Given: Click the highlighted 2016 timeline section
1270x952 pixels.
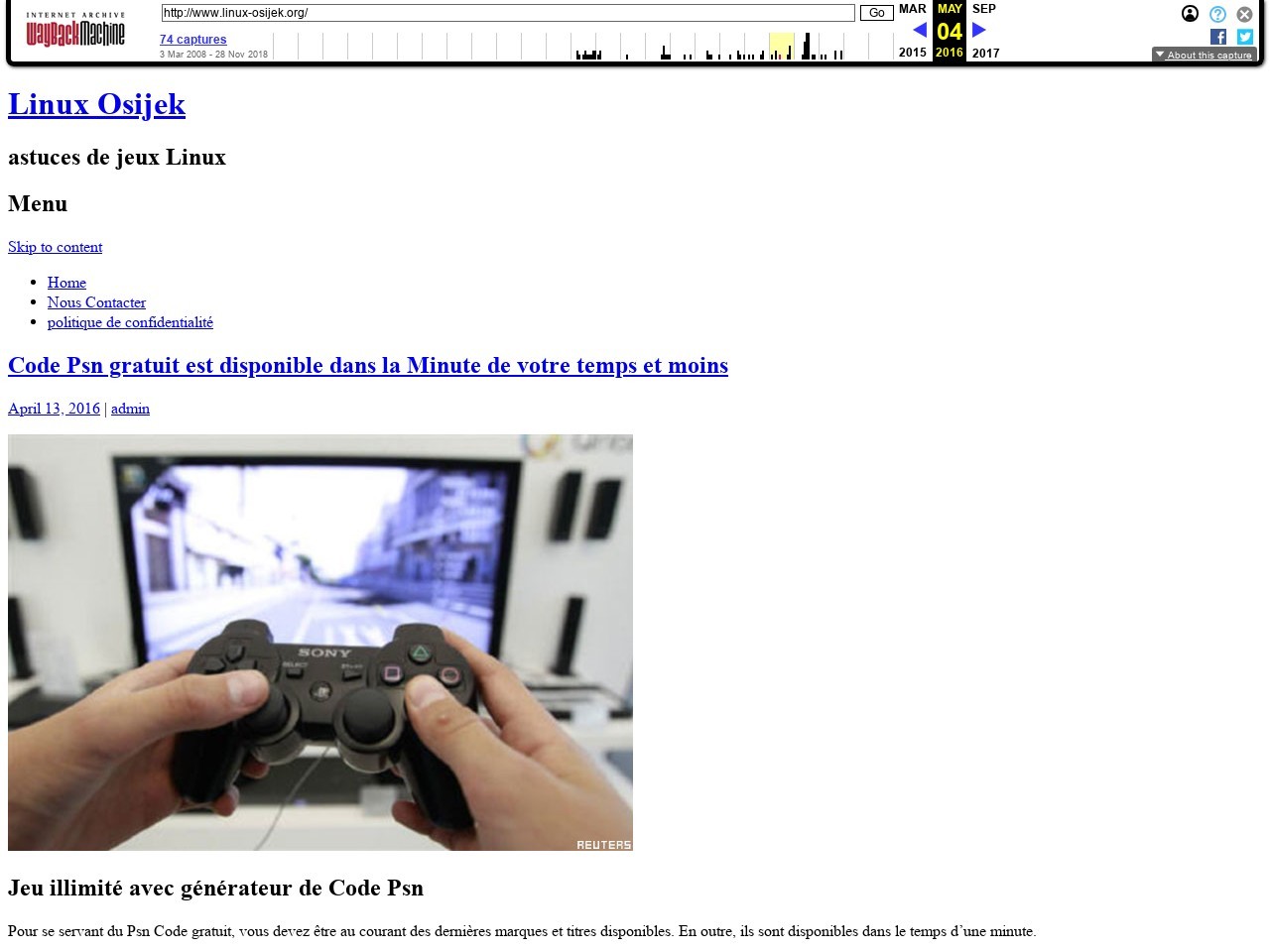Looking at the screenshot, I should pos(781,46).
